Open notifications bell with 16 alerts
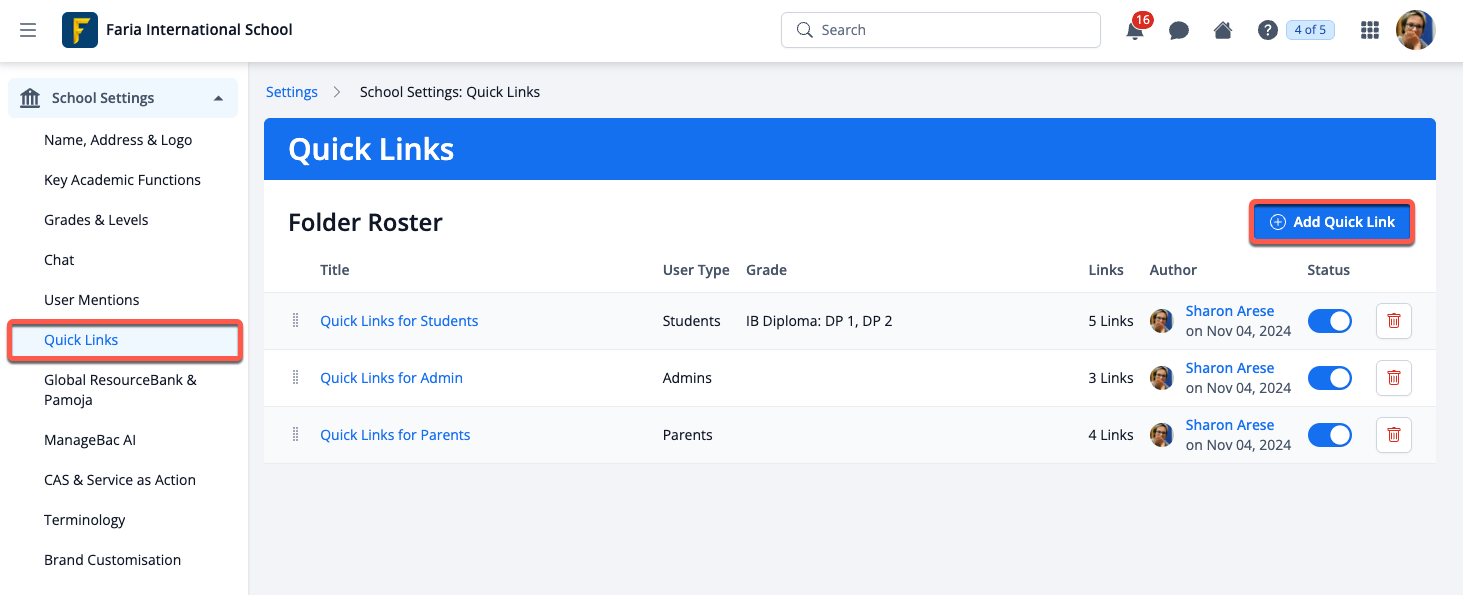 coord(1136,29)
